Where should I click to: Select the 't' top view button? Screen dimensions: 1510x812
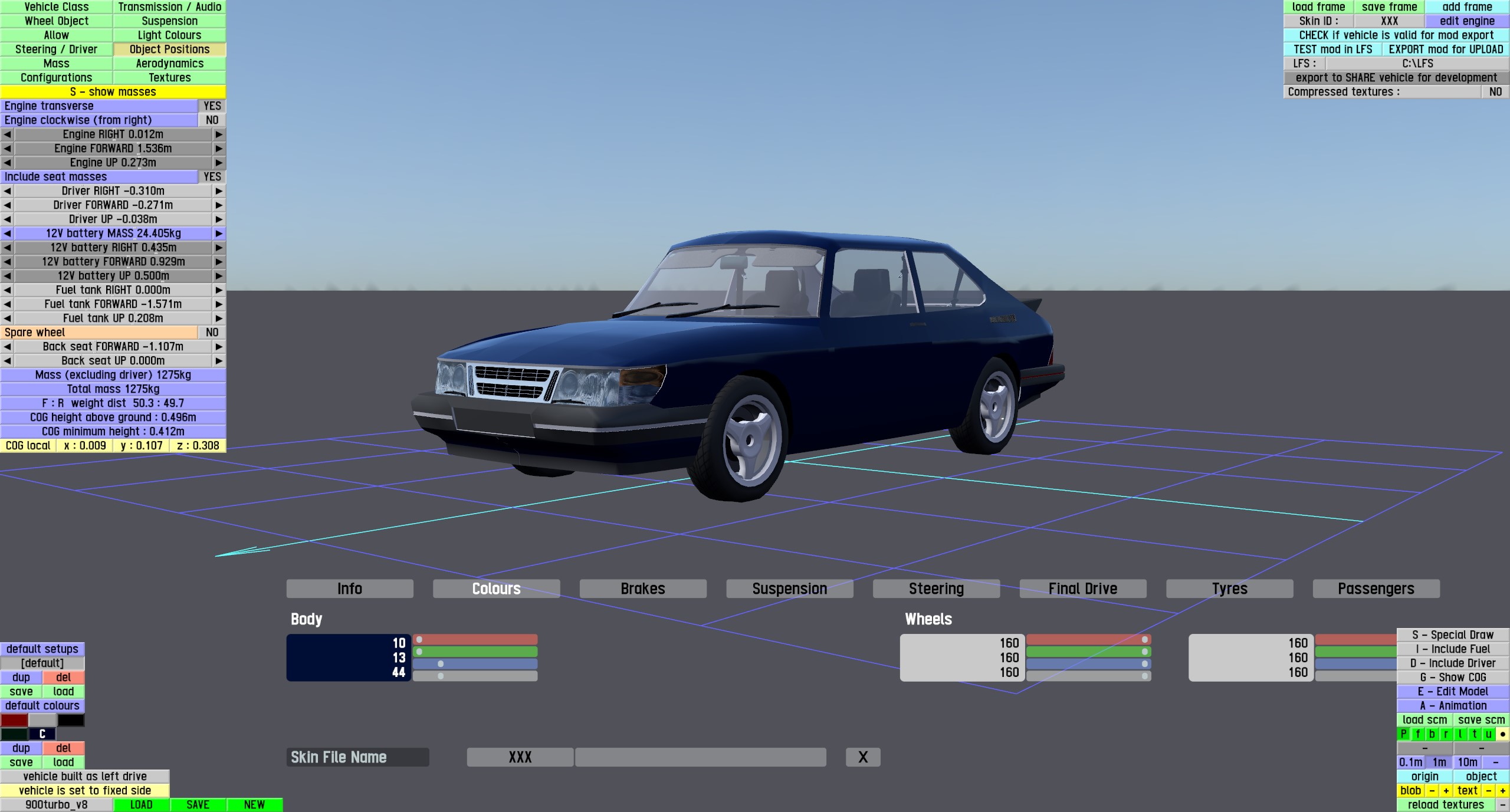(1475, 734)
